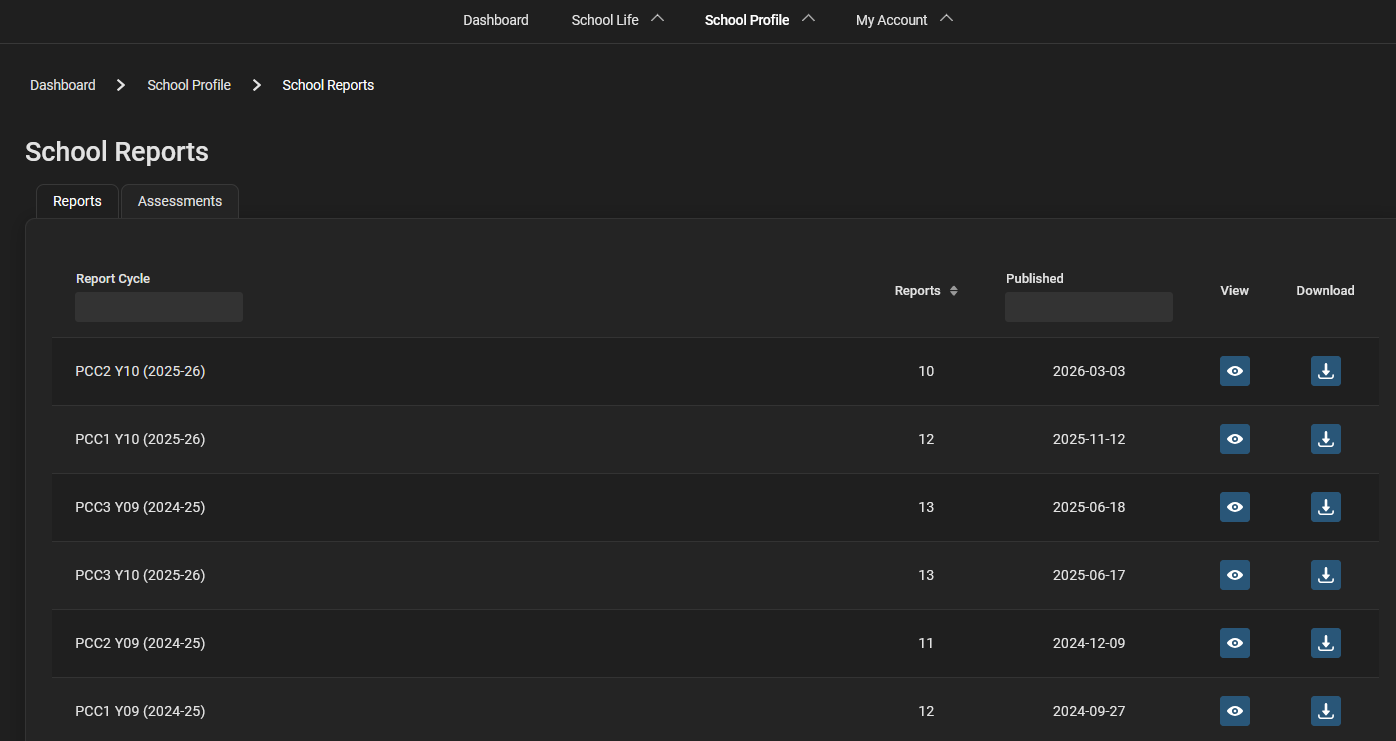Expand the My Account menu chevron
1396x741 pixels.
point(946,19)
